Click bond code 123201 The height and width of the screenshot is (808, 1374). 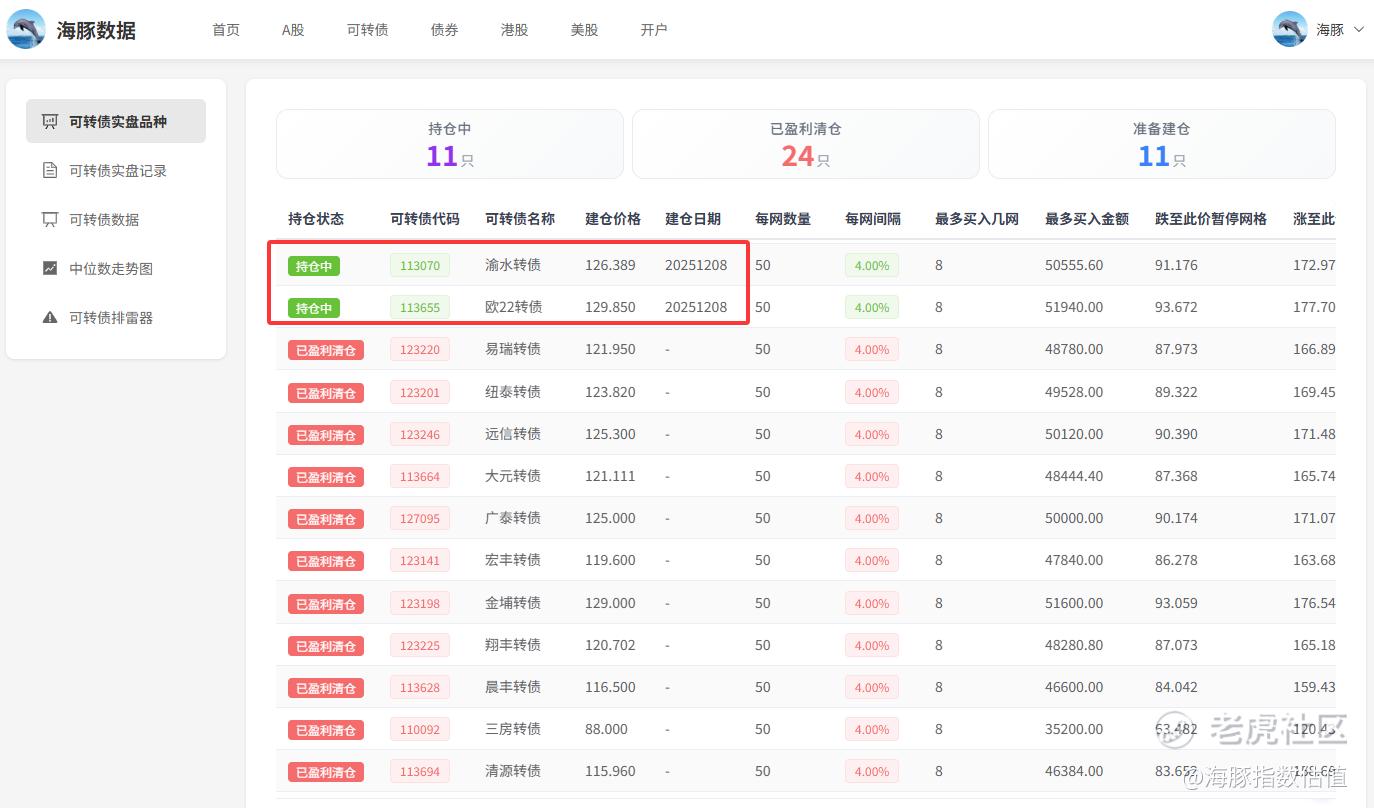point(420,392)
